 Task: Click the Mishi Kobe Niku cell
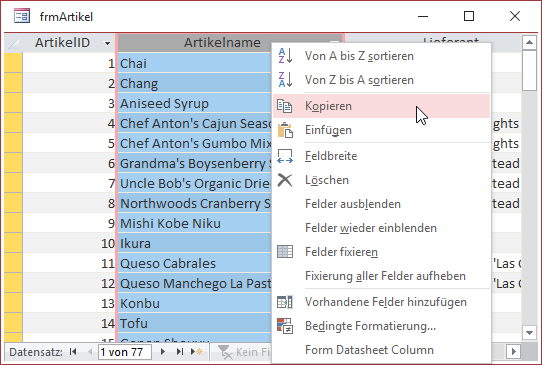point(195,223)
